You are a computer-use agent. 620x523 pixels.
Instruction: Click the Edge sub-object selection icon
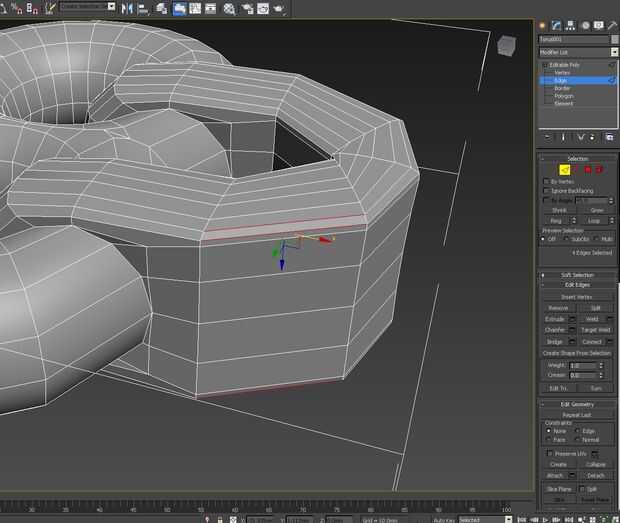click(x=564, y=170)
